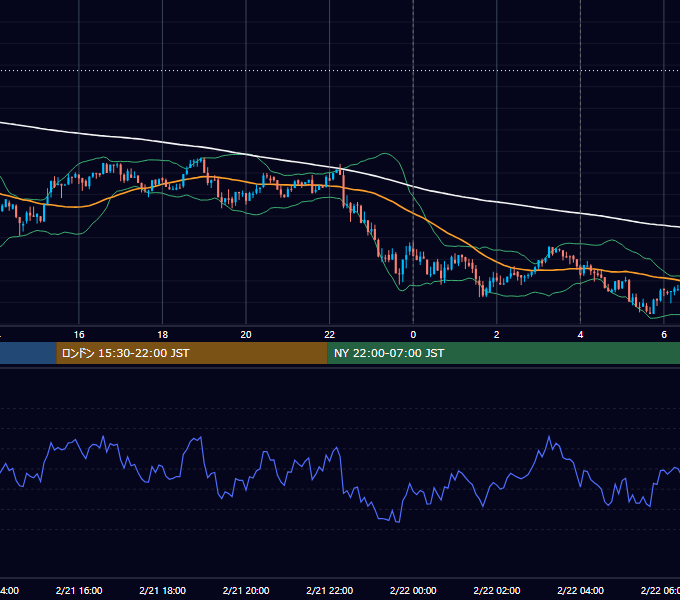Click the hour 16 axis tick label
Image resolution: width=680 pixels, height=600 pixels.
tap(79, 335)
